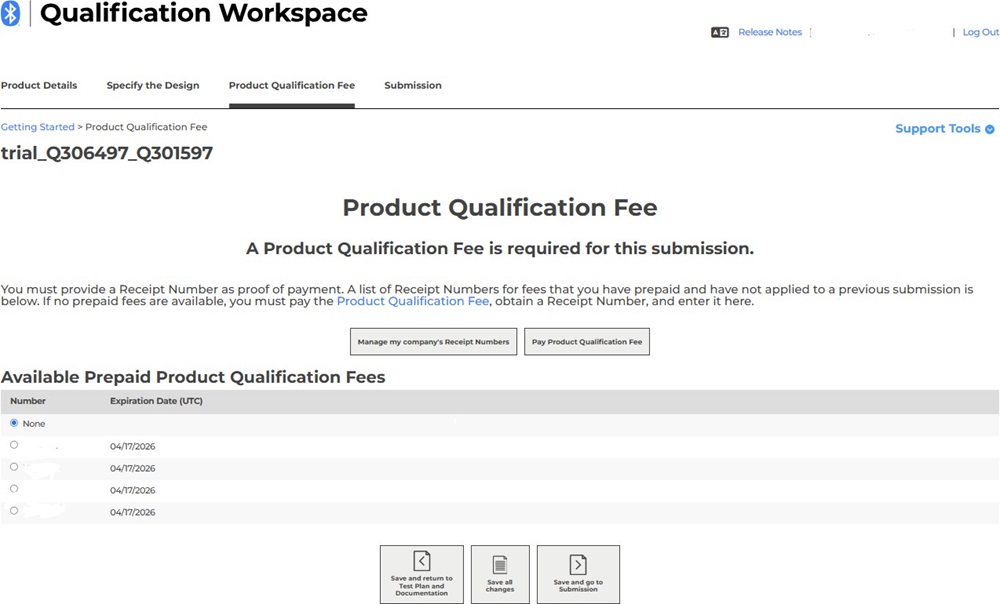The image size is (1000, 604).
Task: Click Save and return to Test Plan icon
Action: click(422, 561)
